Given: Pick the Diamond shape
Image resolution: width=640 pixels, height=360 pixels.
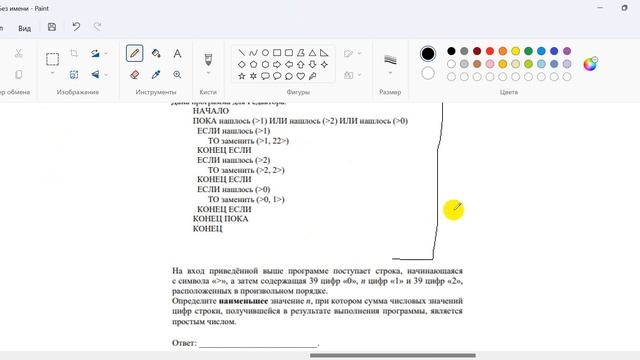Looking at the screenshot, I should [242, 64].
